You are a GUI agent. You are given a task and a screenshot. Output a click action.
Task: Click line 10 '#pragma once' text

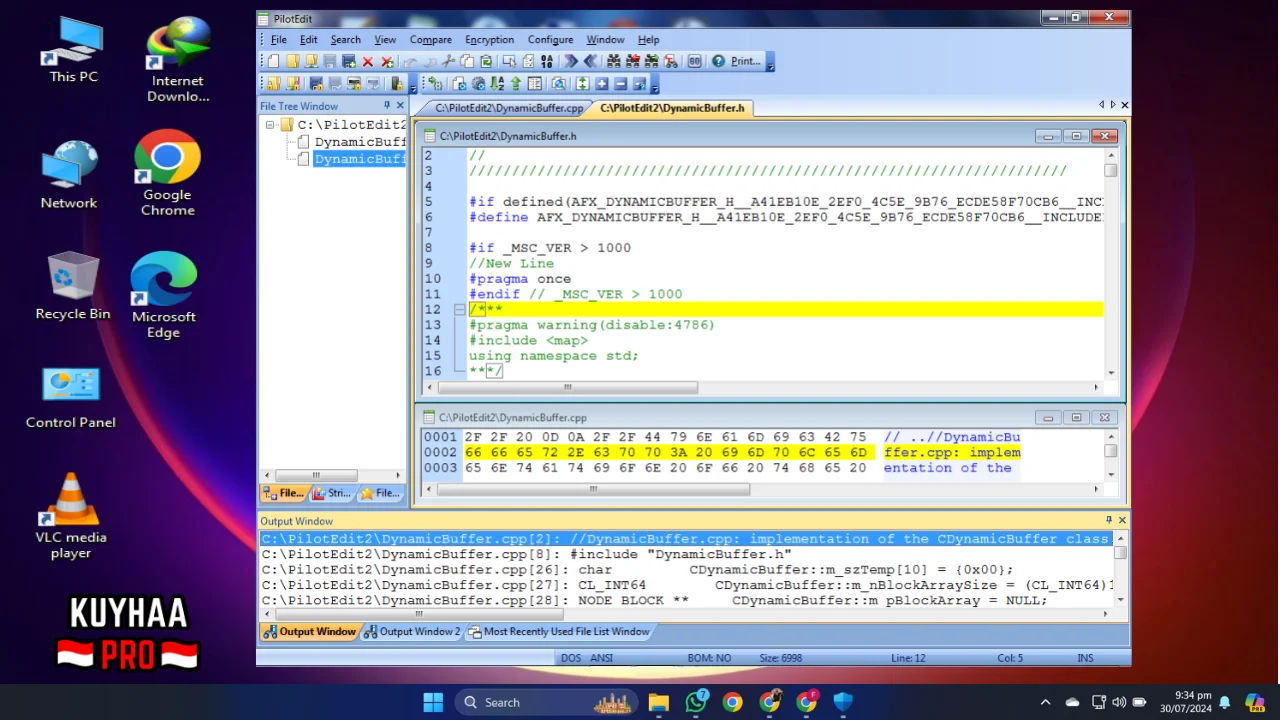520,279
